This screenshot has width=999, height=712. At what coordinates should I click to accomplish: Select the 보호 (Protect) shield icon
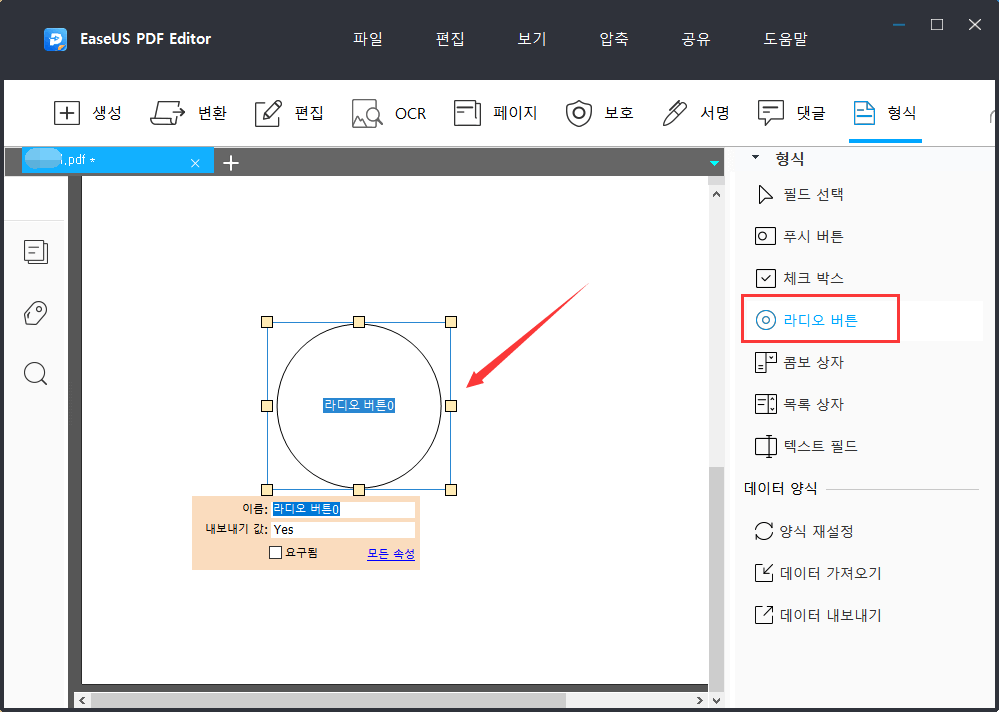[579, 113]
